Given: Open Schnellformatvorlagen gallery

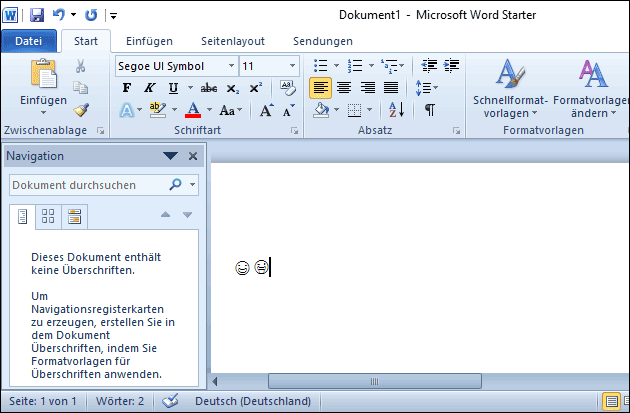Looking at the screenshot, I should coord(510,88).
